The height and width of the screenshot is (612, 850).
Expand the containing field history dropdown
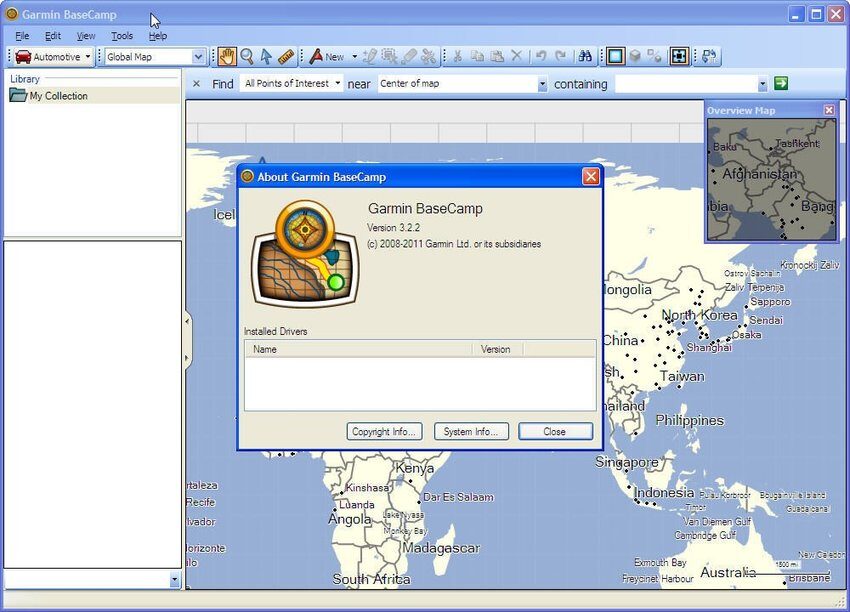(x=763, y=84)
